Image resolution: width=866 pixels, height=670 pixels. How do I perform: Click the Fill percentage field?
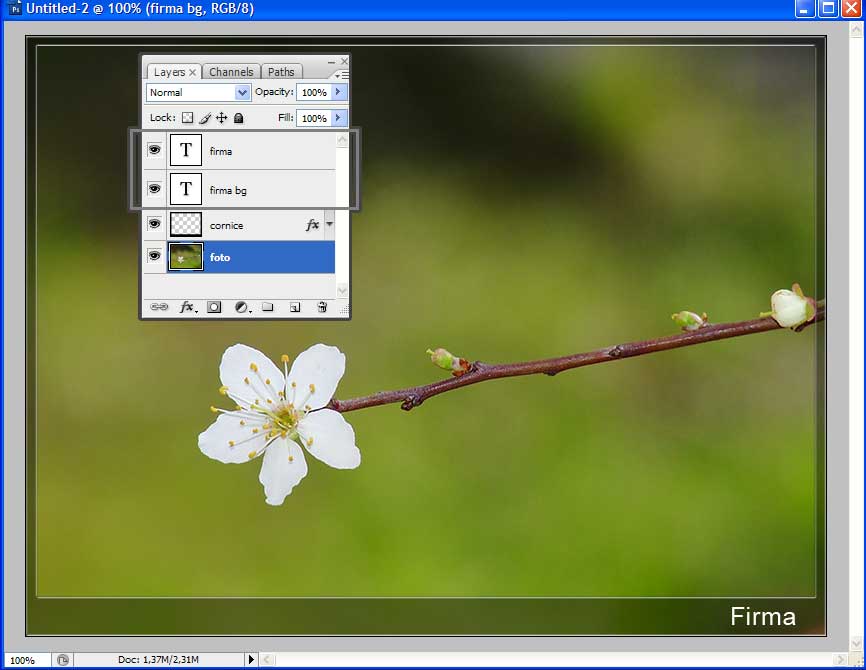[x=313, y=118]
